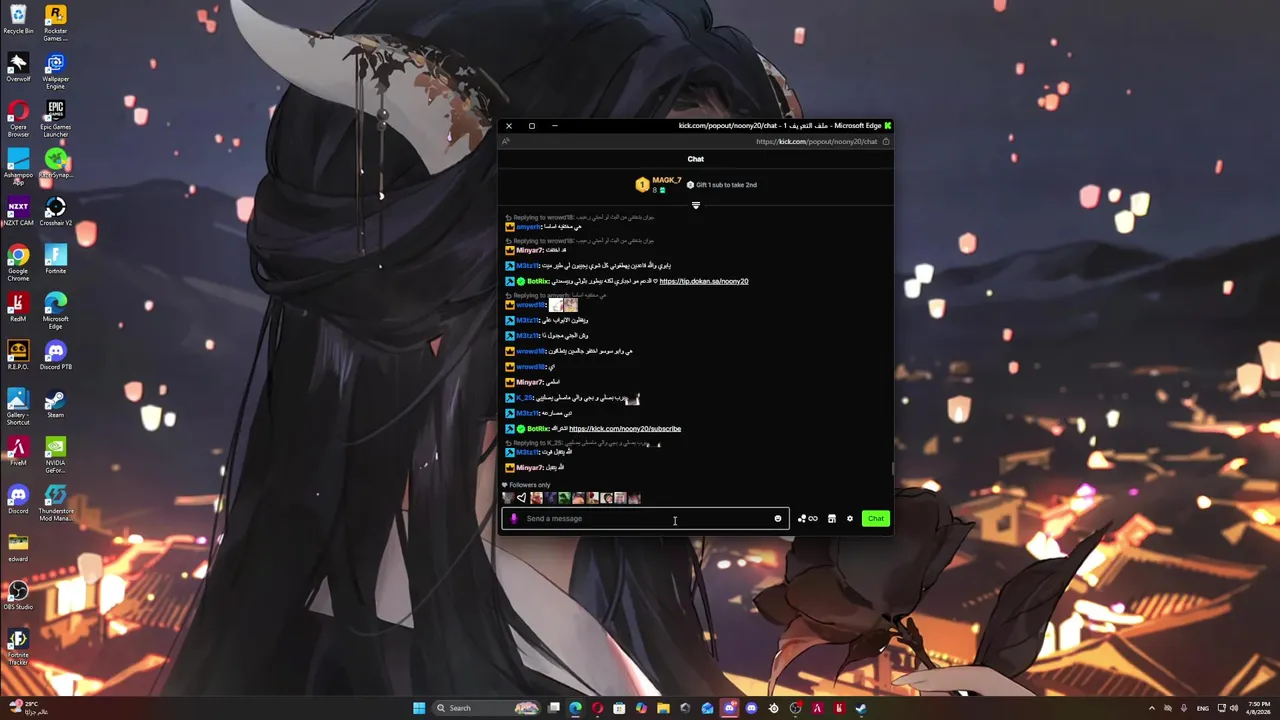Screen dimensions: 1280x720
Task: Open the tip.dokan.sa/noony20 link
Action: tap(703, 281)
